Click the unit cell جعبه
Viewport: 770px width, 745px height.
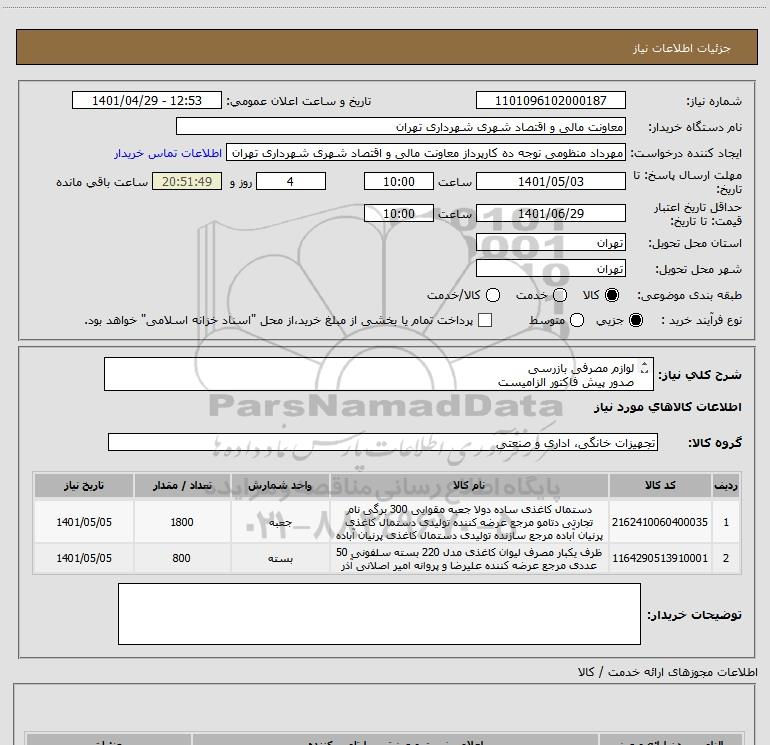[280, 522]
